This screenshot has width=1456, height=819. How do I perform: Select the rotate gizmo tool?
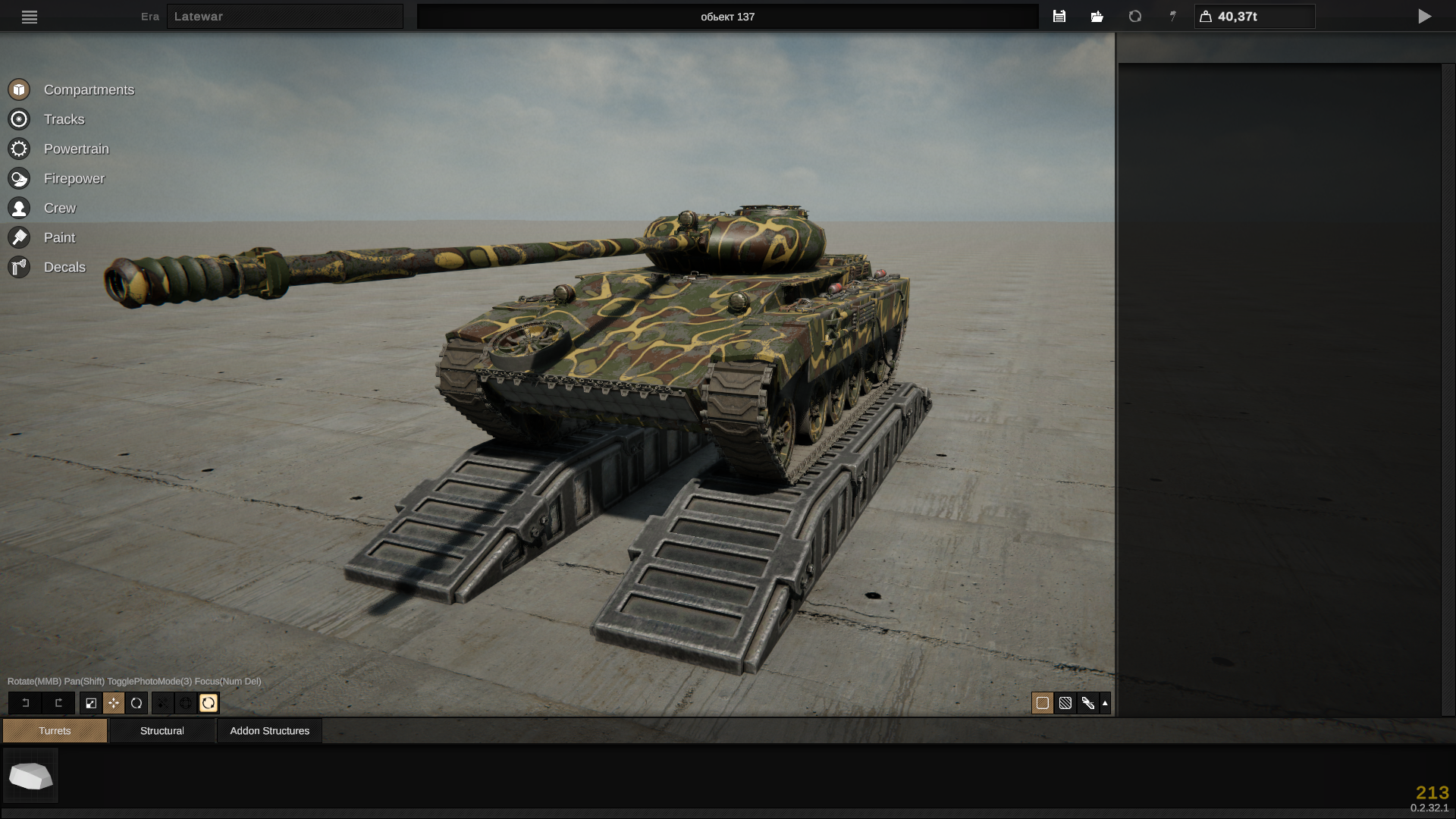point(136,703)
